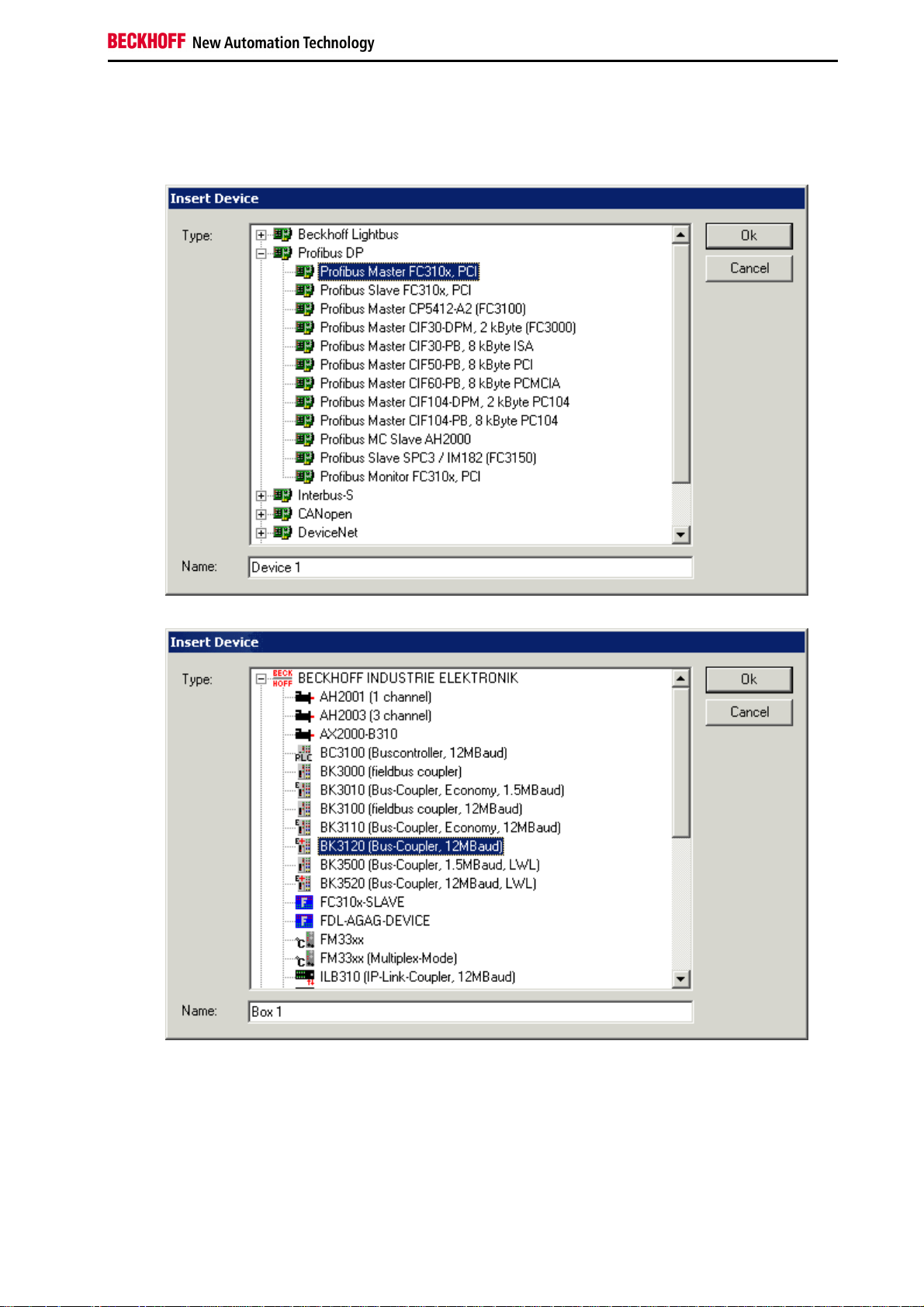The image size is (924, 1307).
Task: Click the FDL-AGAG-DEVICE blue icon
Action: [x=304, y=921]
